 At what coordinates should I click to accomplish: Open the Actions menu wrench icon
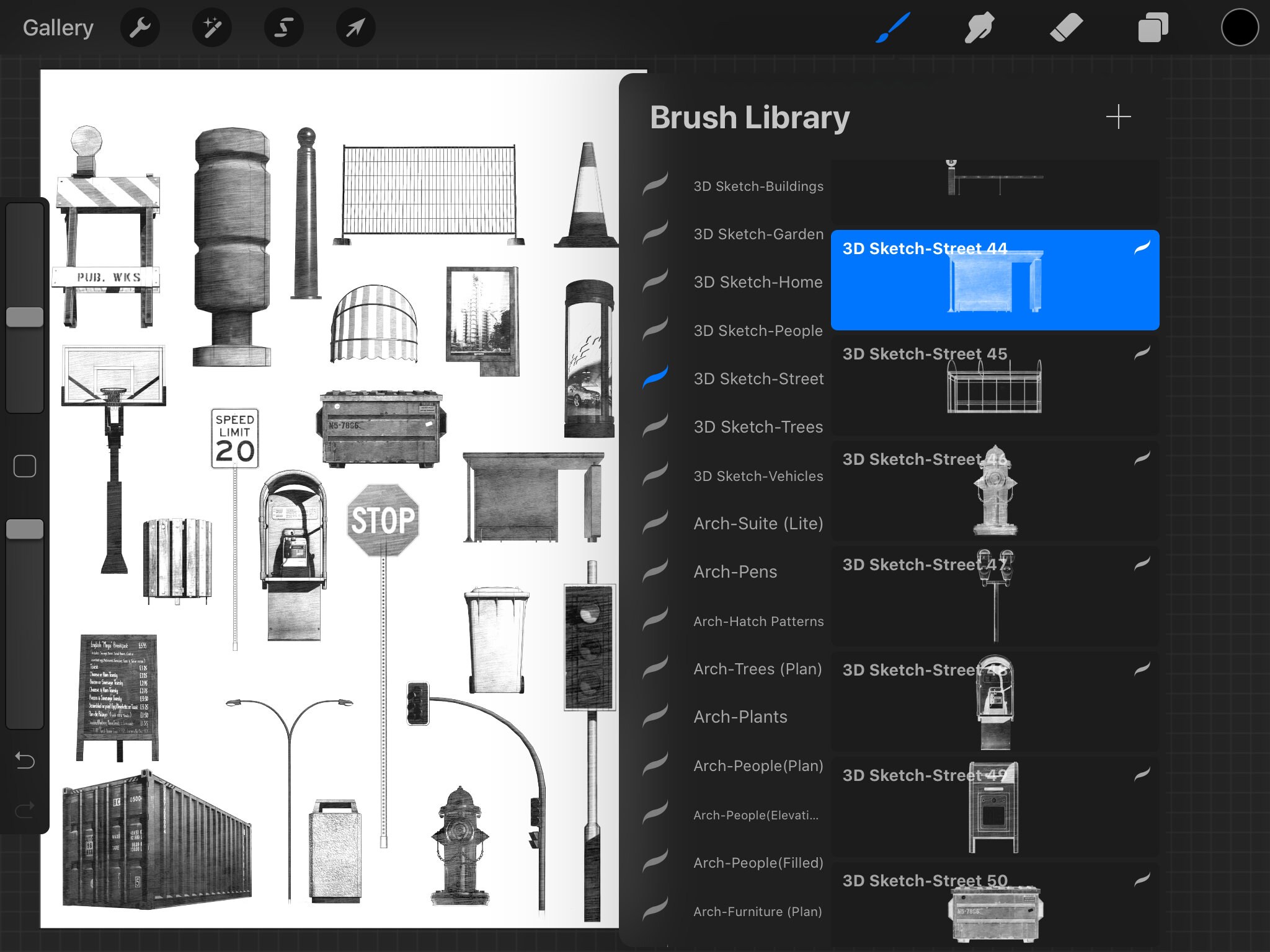pos(140,27)
